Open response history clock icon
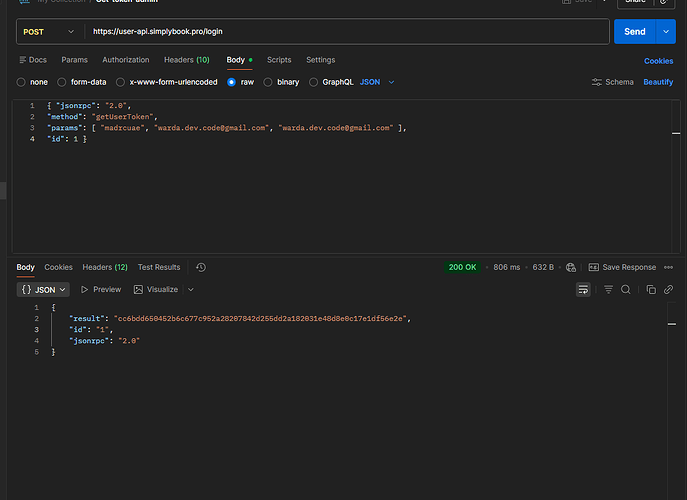The height and width of the screenshot is (500, 687). point(201,267)
